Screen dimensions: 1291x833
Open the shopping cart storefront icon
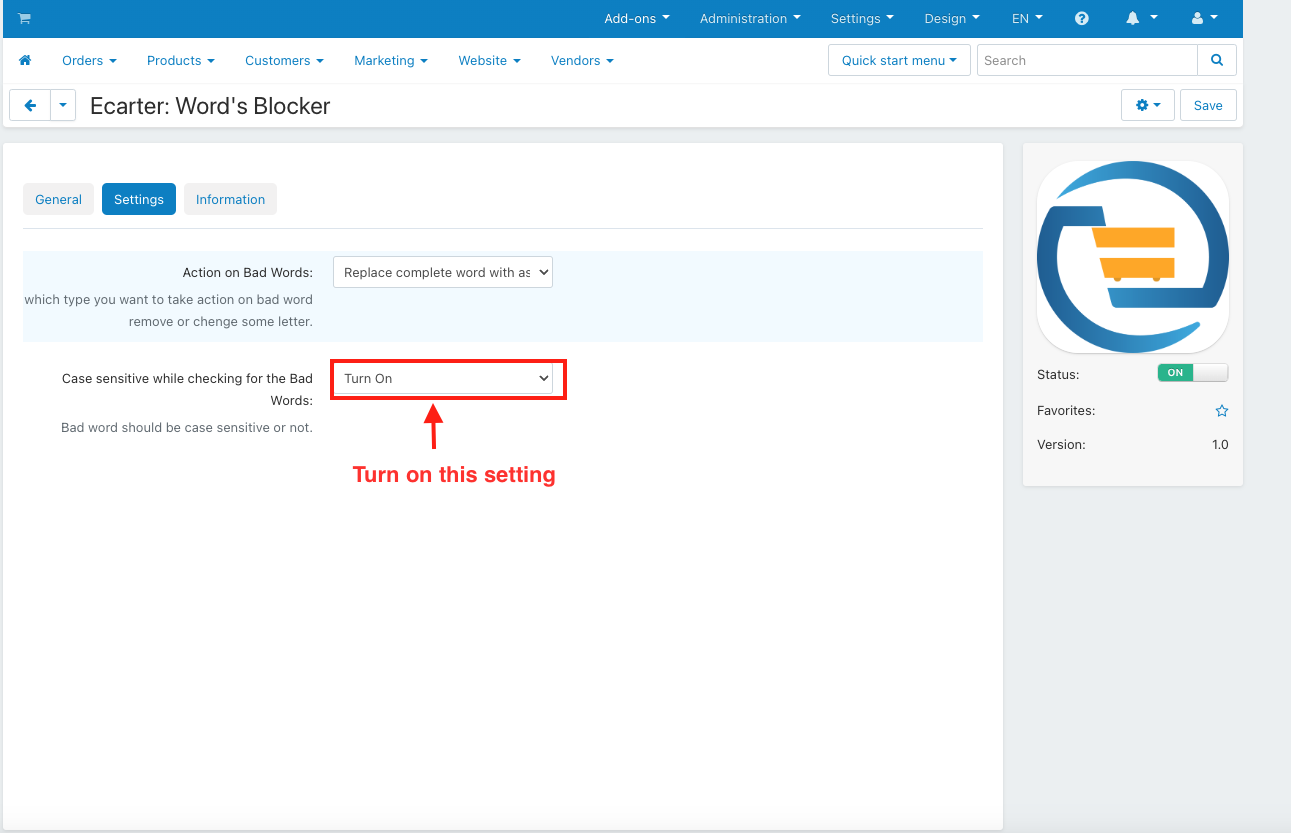pos(24,18)
